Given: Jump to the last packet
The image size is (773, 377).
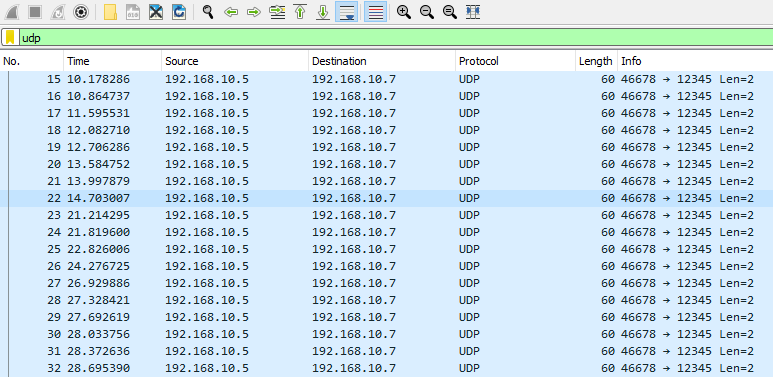Looking at the screenshot, I should [x=323, y=12].
